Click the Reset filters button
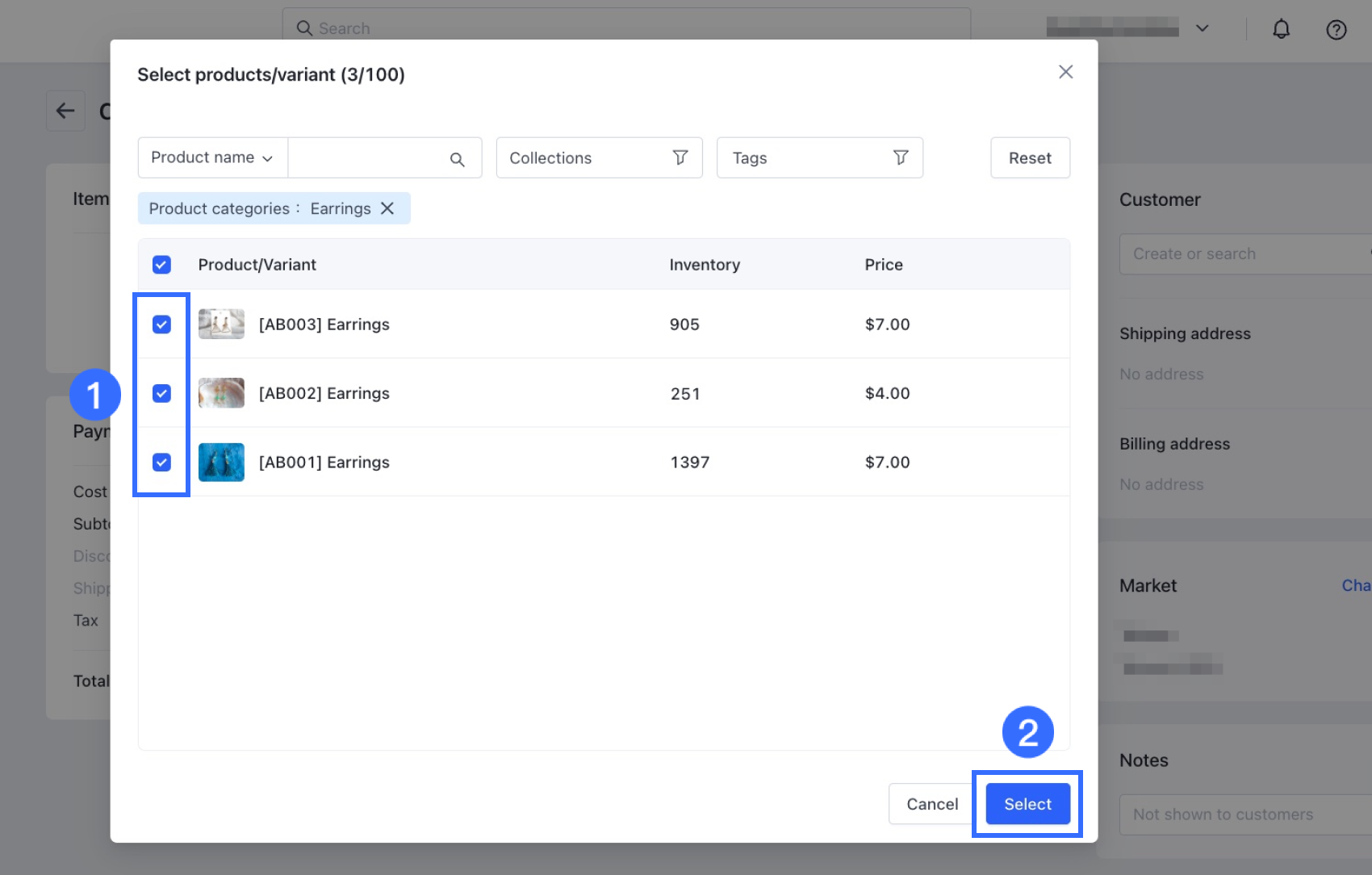The width and height of the screenshot is (1372, 875). click(x=1030, y=157)
